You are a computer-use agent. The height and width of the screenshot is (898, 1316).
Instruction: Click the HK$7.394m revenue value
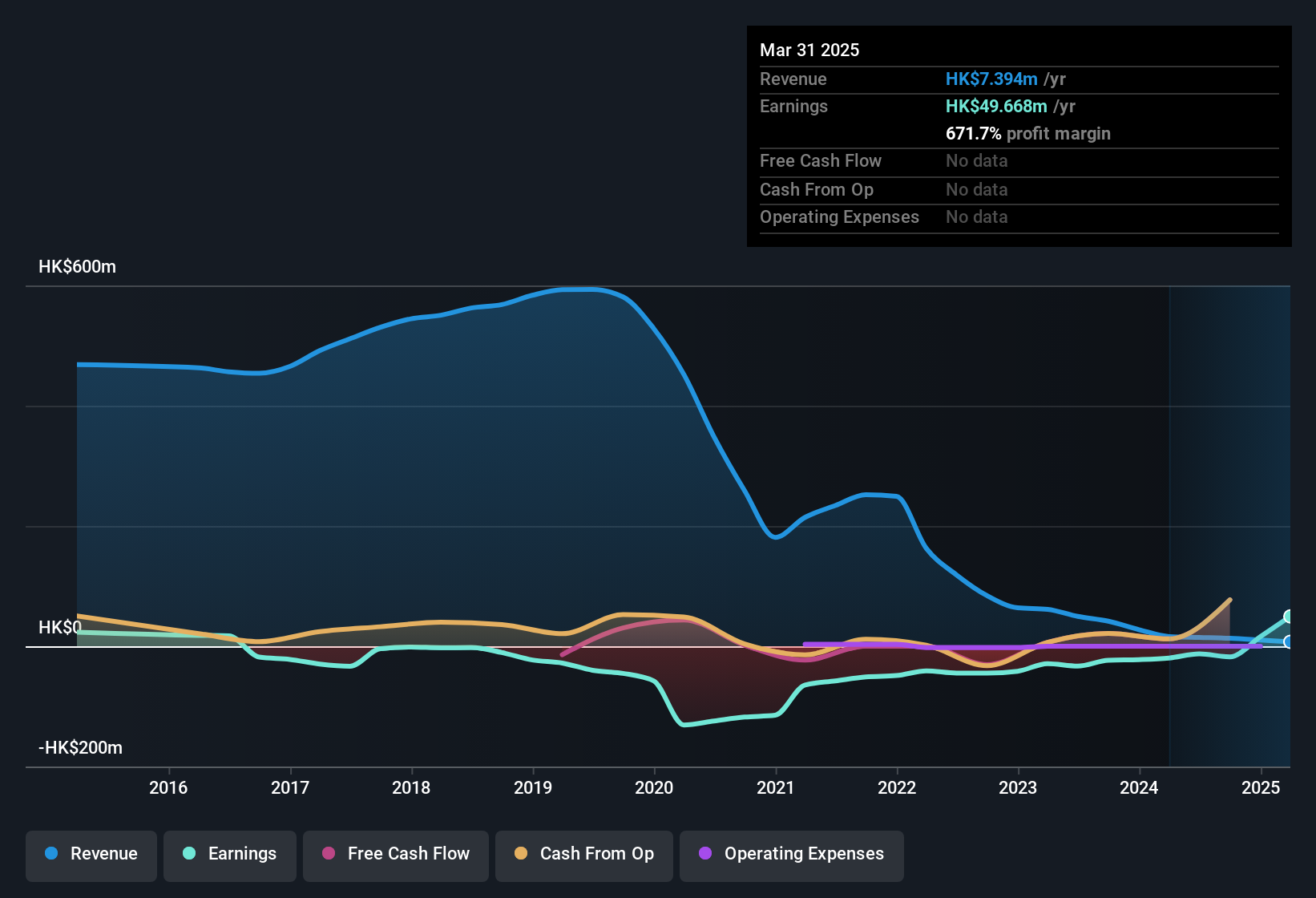(x=991, y=79)
